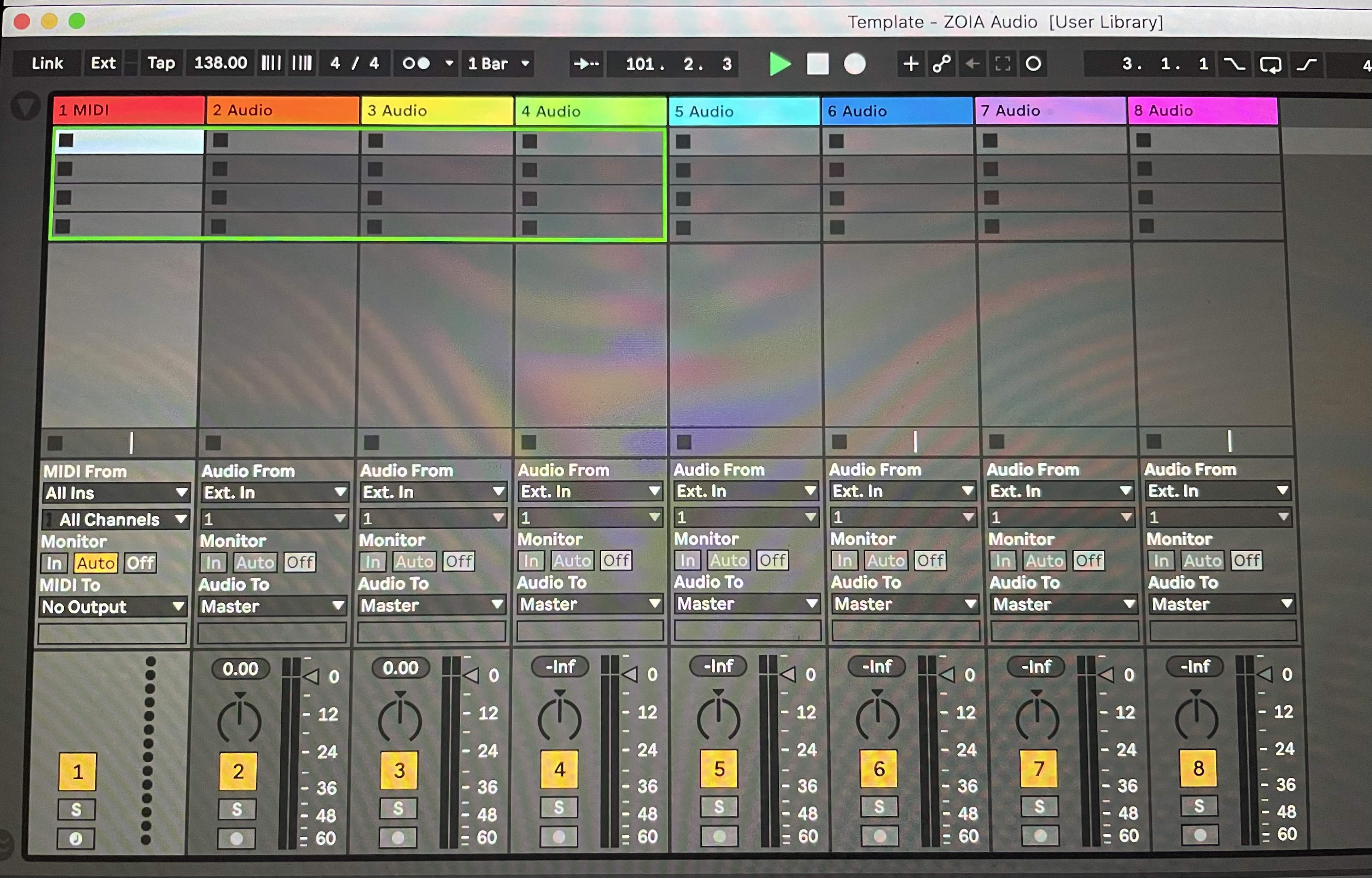Click the Tap tempo button
This screenshot has height=878, width=1372.
162,63
